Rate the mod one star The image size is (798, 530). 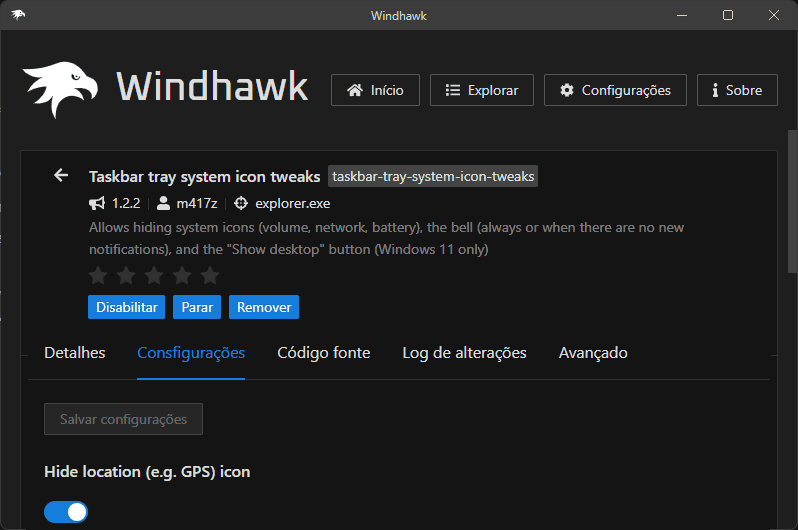98,276
